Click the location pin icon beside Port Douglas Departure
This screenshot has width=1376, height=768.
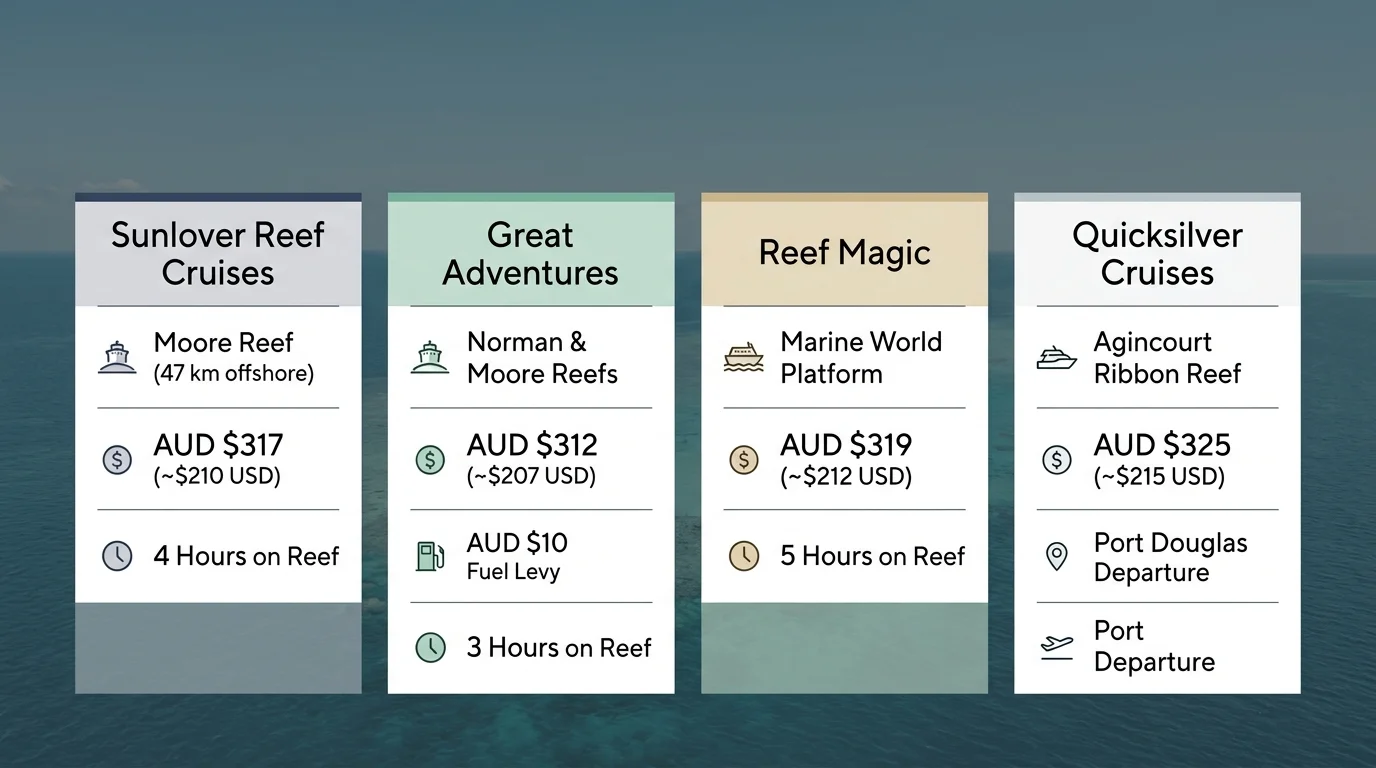click(1057, 557)
